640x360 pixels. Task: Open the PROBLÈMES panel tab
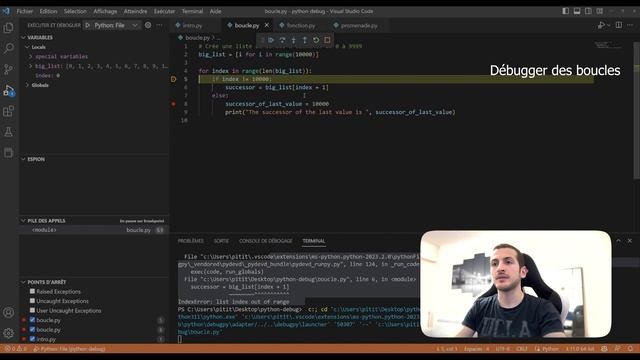pyautogui.click(x=191, y=241)
